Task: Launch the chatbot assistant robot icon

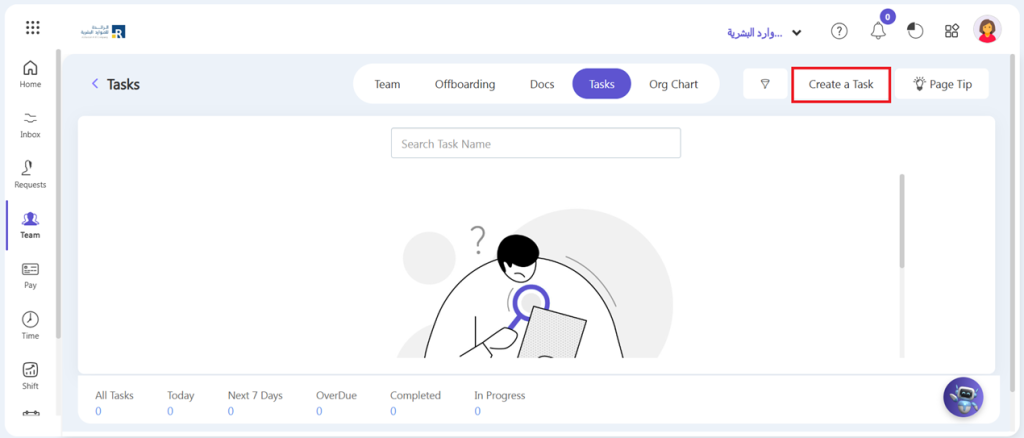Action: pyautogui.click(x=963, y=397)
